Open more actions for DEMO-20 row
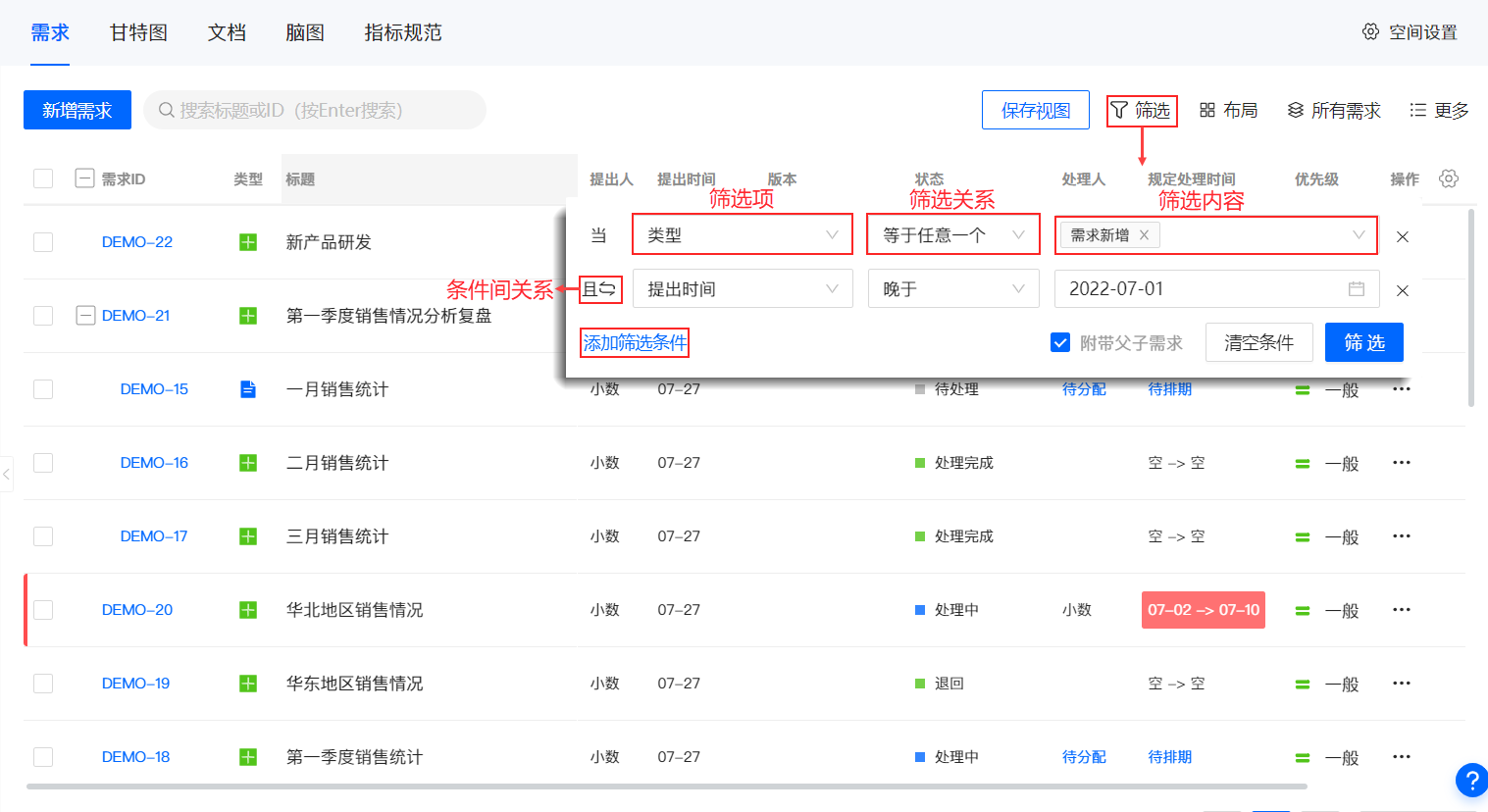The height and width of the screenshot is (812, 1488). click(1402, 610)
